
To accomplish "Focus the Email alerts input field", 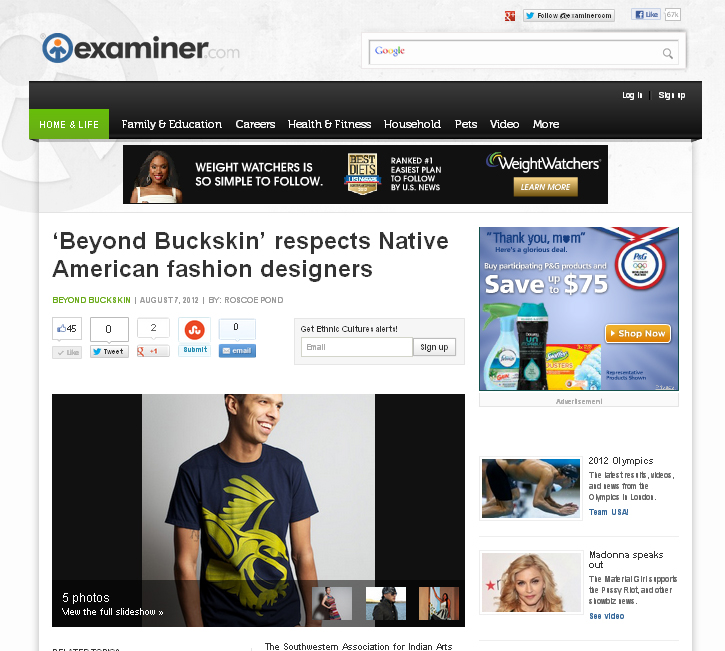I will click(357, 347).
